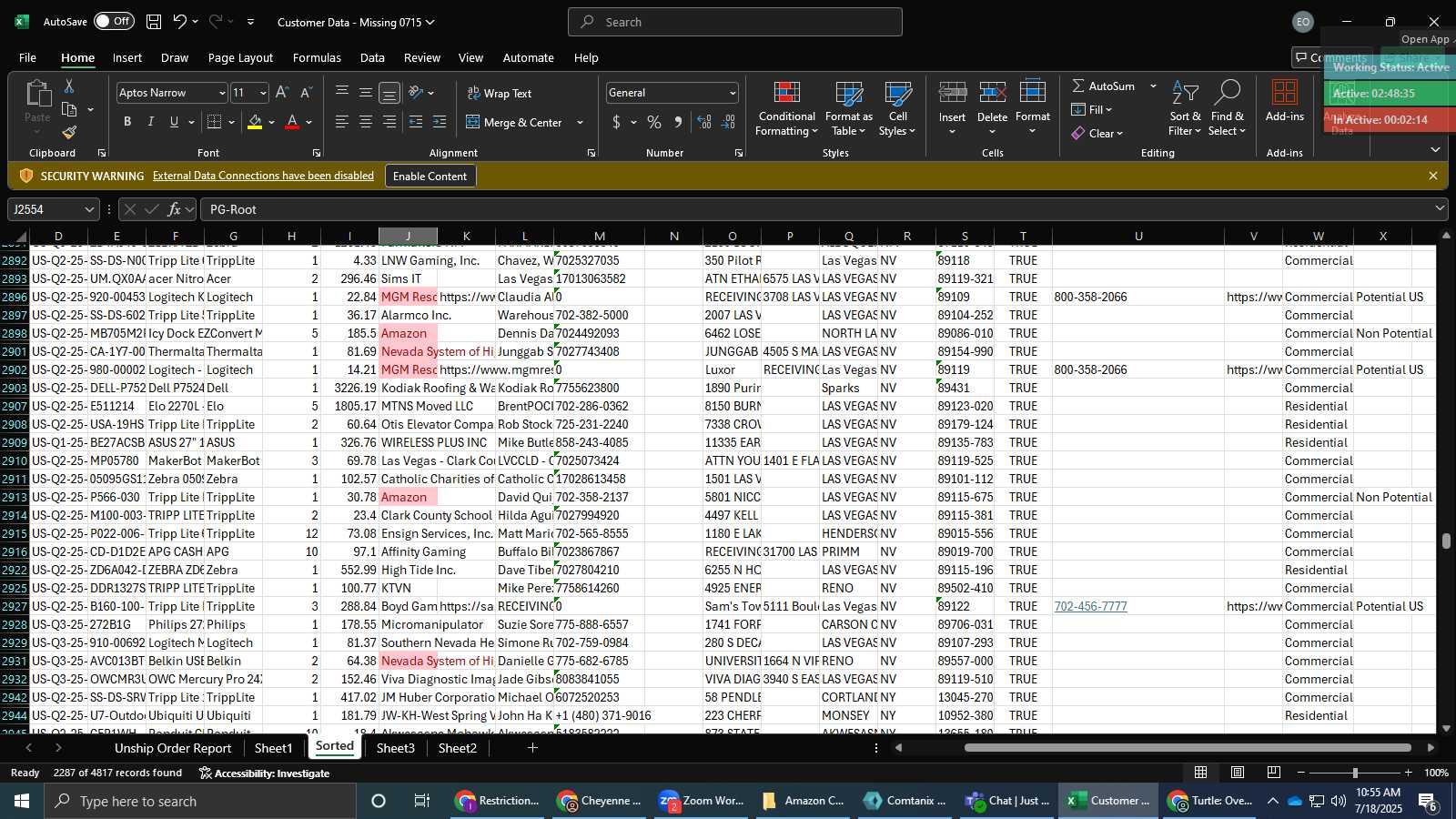
Task: Click the Font Color A icon
Action: click(x=292, y=122)
